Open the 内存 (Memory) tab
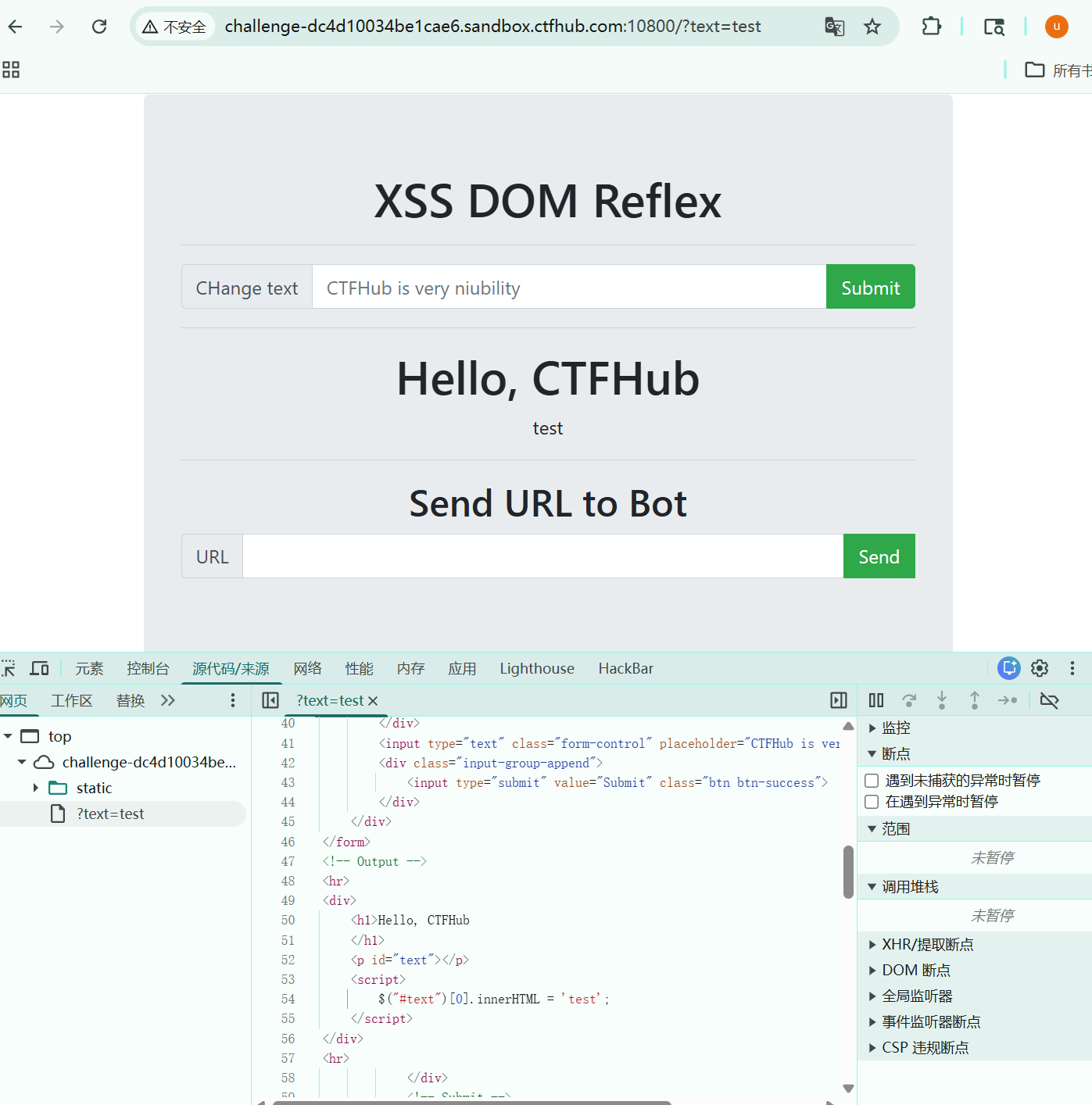The image size is (1092, 1105). (x=410, y=668)
